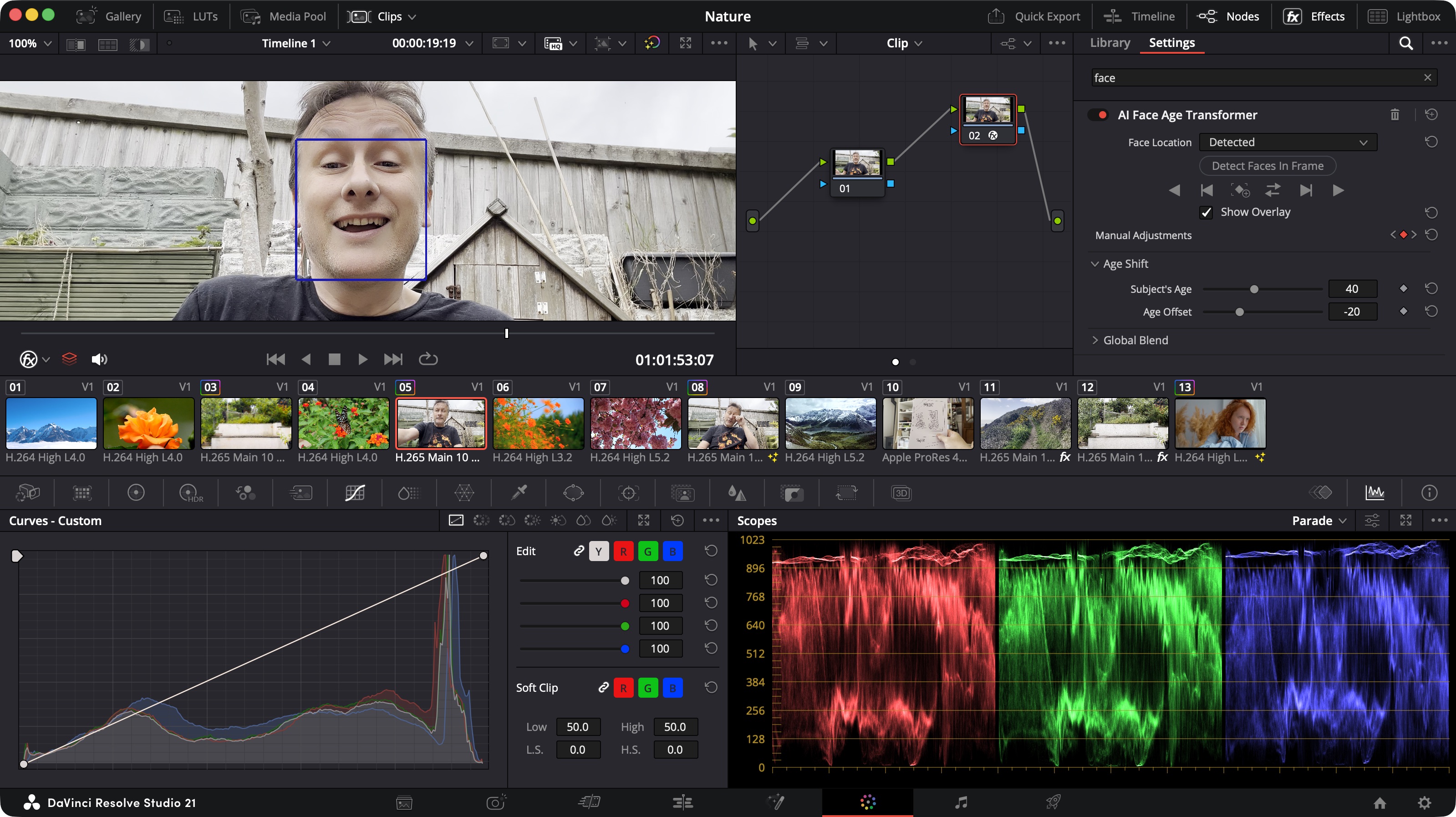Disable the AI Face Age Transformer toggle
The height and width of the screenshot is (817, 1456).
[x=1098, y=115]
